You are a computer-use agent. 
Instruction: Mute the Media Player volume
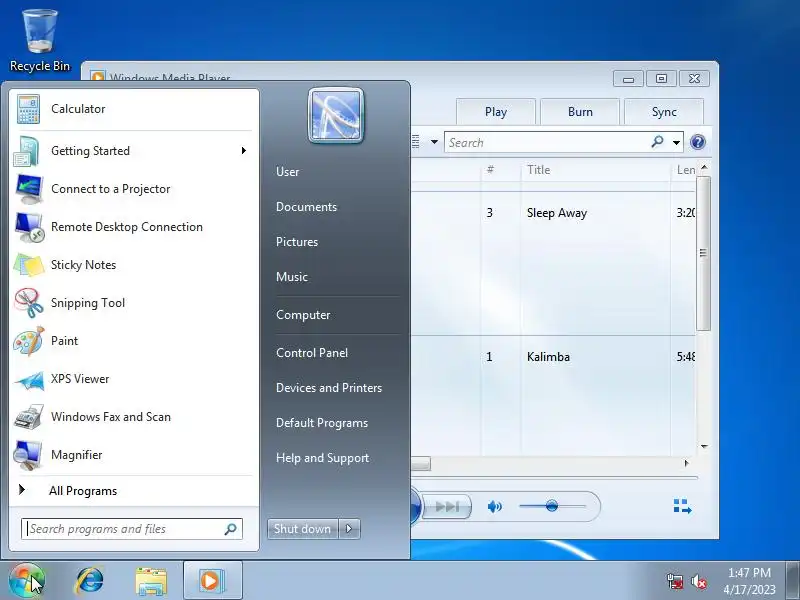495,507
